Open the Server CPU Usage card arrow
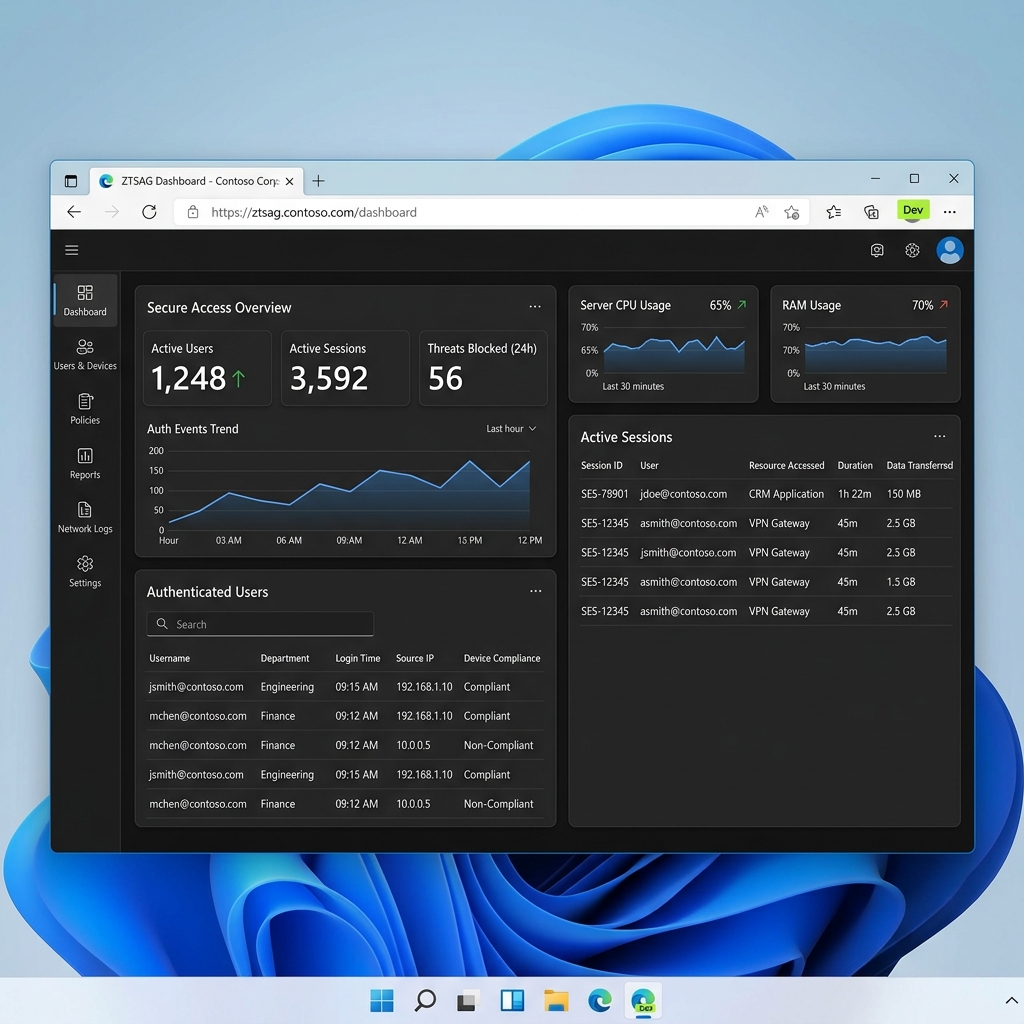 tap(741, 305)
